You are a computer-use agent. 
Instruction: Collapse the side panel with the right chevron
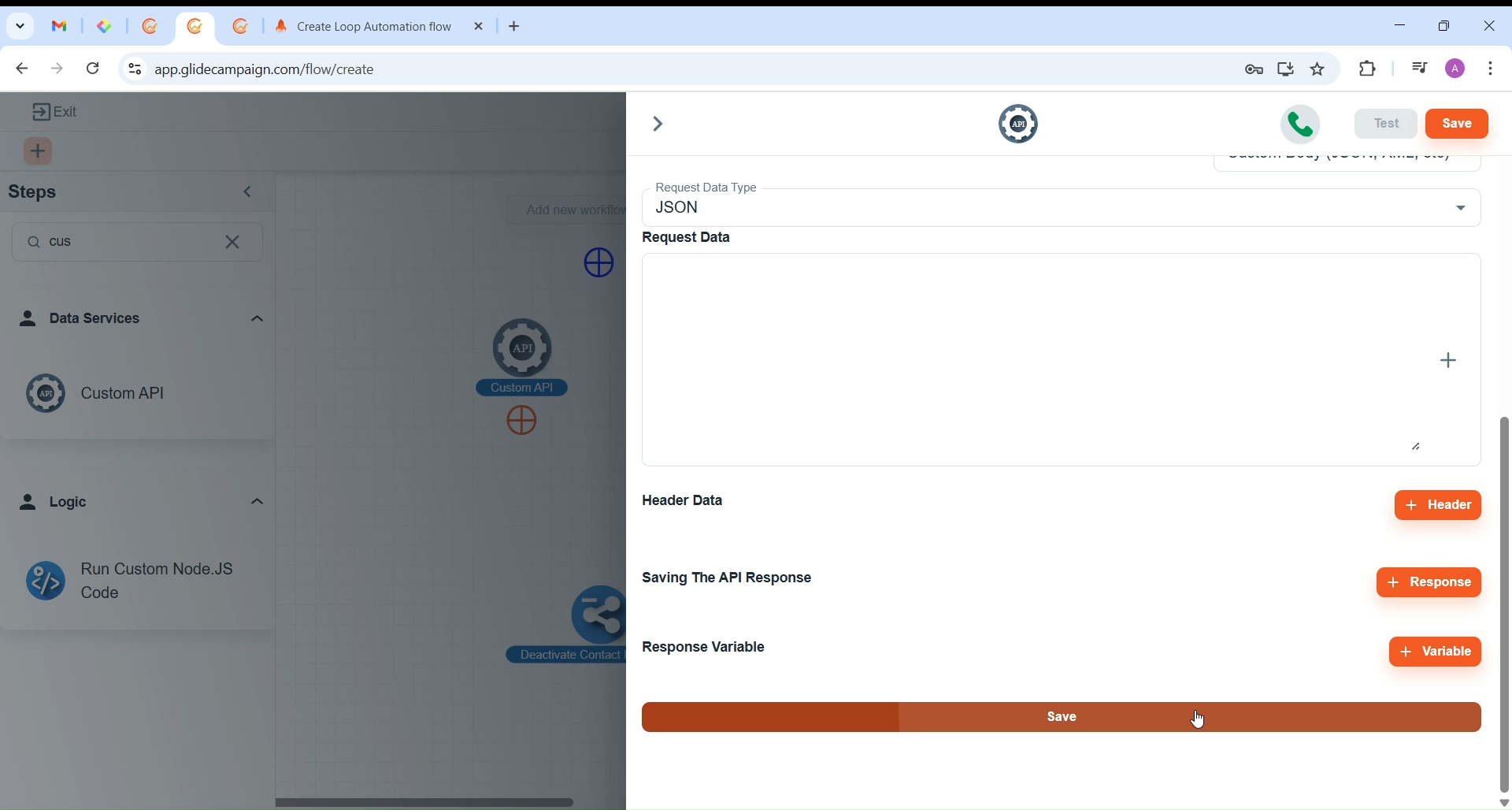click(658, 124)
